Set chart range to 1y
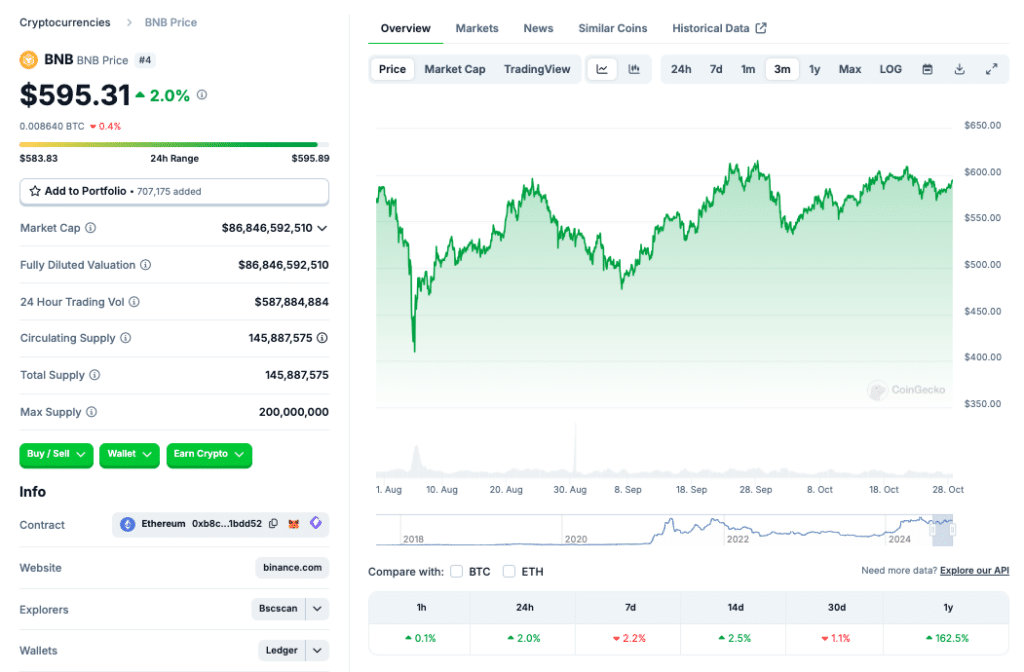The image size is (1024, 672). click(814, 69)
